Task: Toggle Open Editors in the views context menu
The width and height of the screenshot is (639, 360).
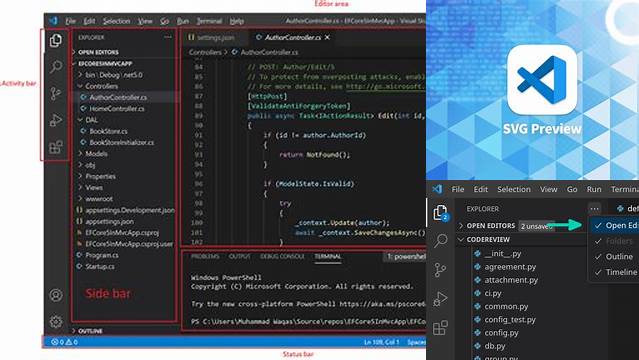Action: (x=615, y=225)
